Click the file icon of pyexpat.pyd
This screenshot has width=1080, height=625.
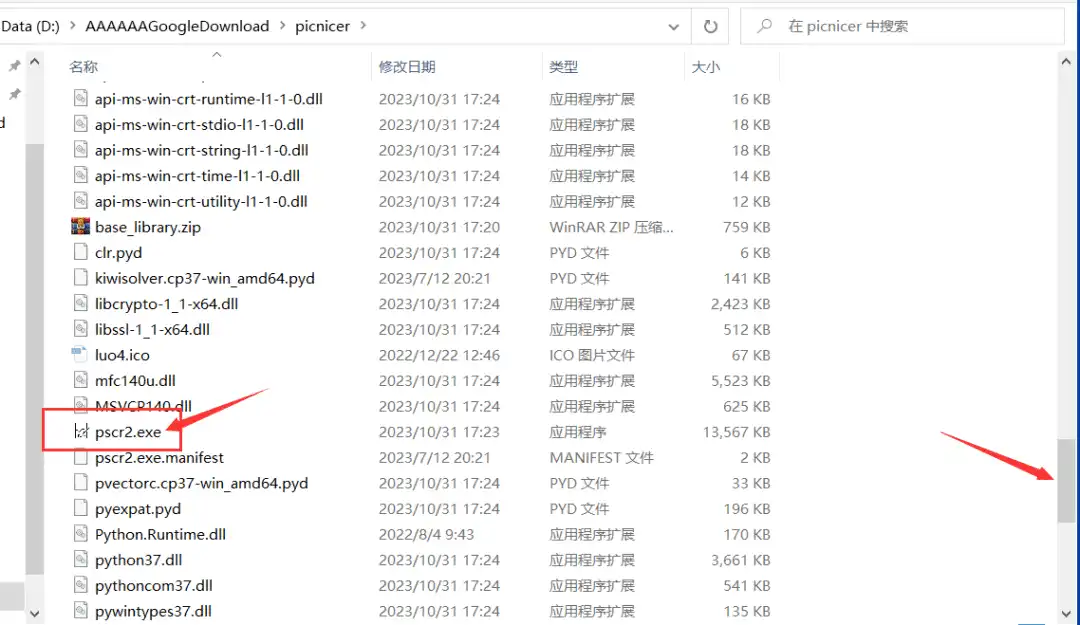coord(81,508)
